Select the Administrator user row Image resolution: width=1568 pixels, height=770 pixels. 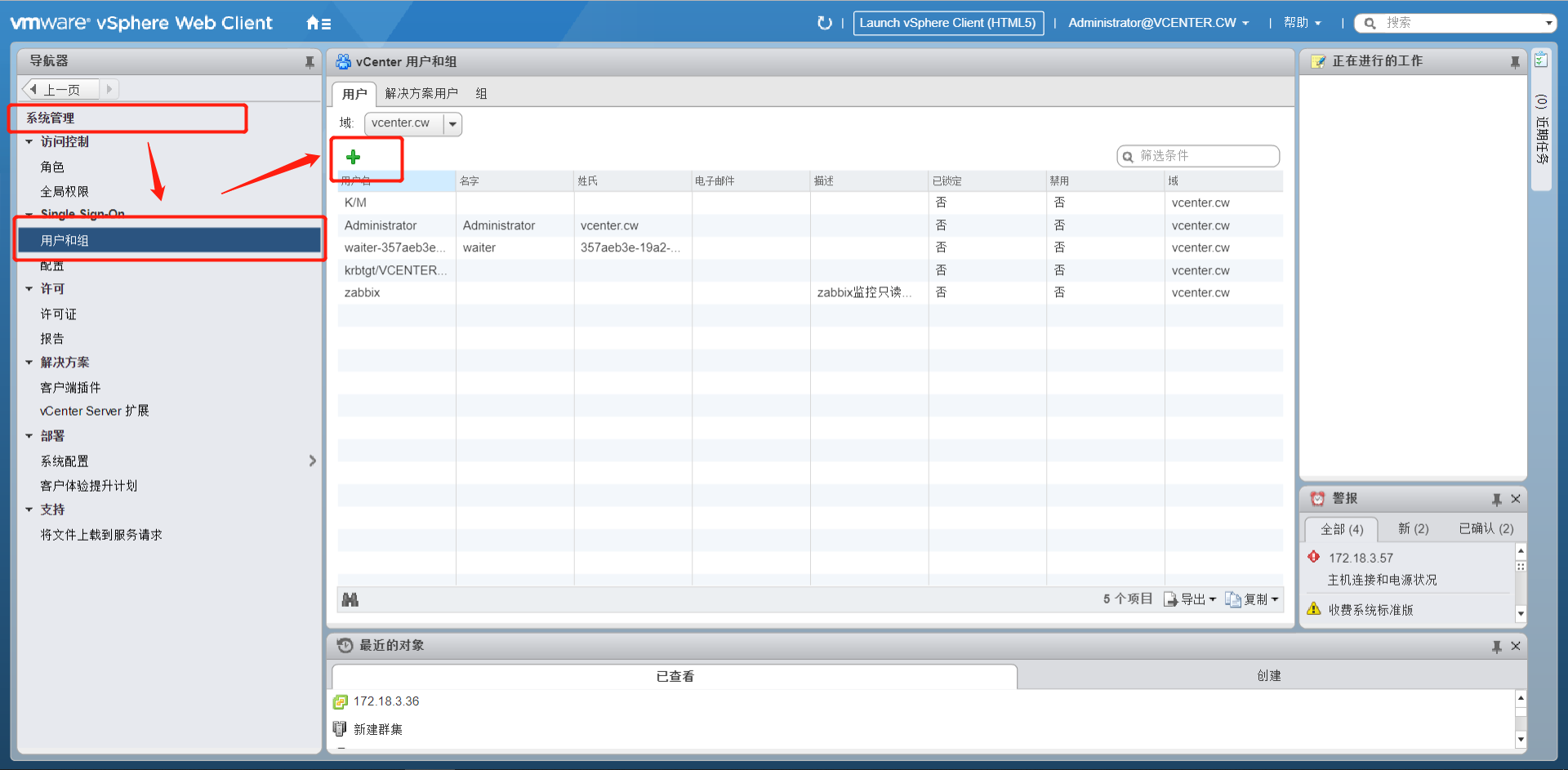[x=810, y=225]
